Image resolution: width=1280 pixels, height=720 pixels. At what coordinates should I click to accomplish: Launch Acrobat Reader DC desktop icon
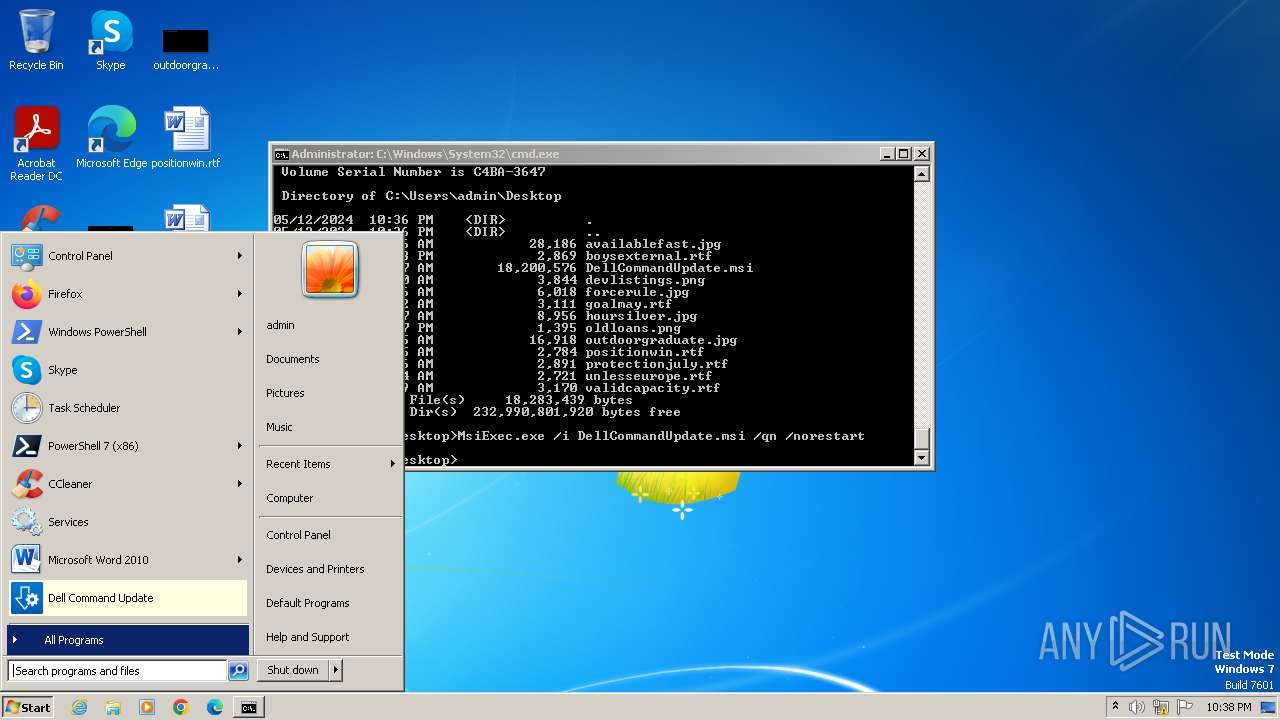(36, 143)
